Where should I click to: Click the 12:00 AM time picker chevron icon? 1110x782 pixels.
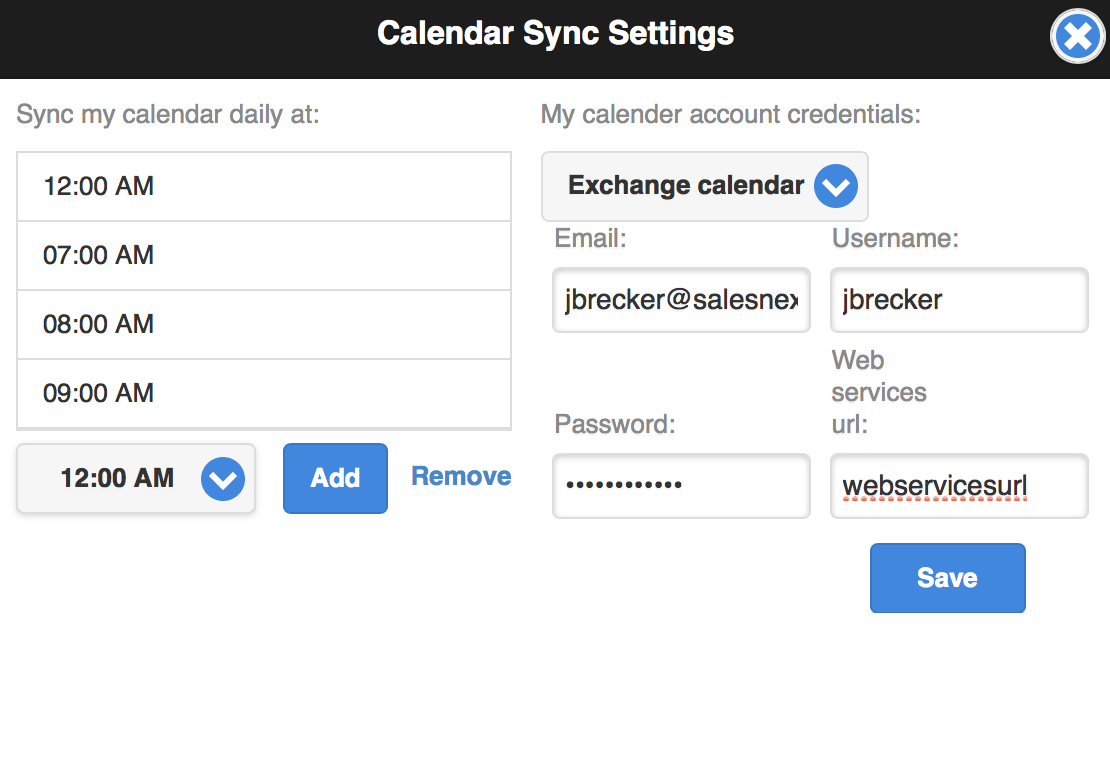[x=223, y=479]
